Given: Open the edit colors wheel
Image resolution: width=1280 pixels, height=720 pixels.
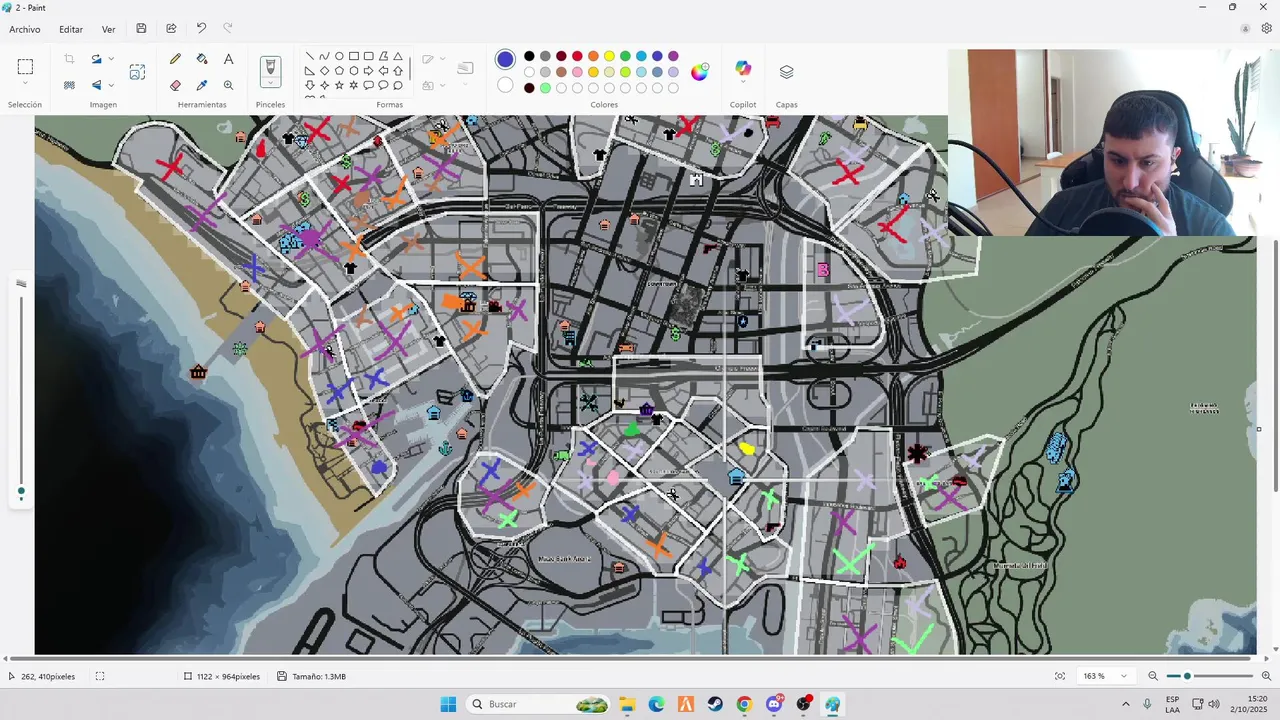Looking at the screenshot, I should pos(700,72).
